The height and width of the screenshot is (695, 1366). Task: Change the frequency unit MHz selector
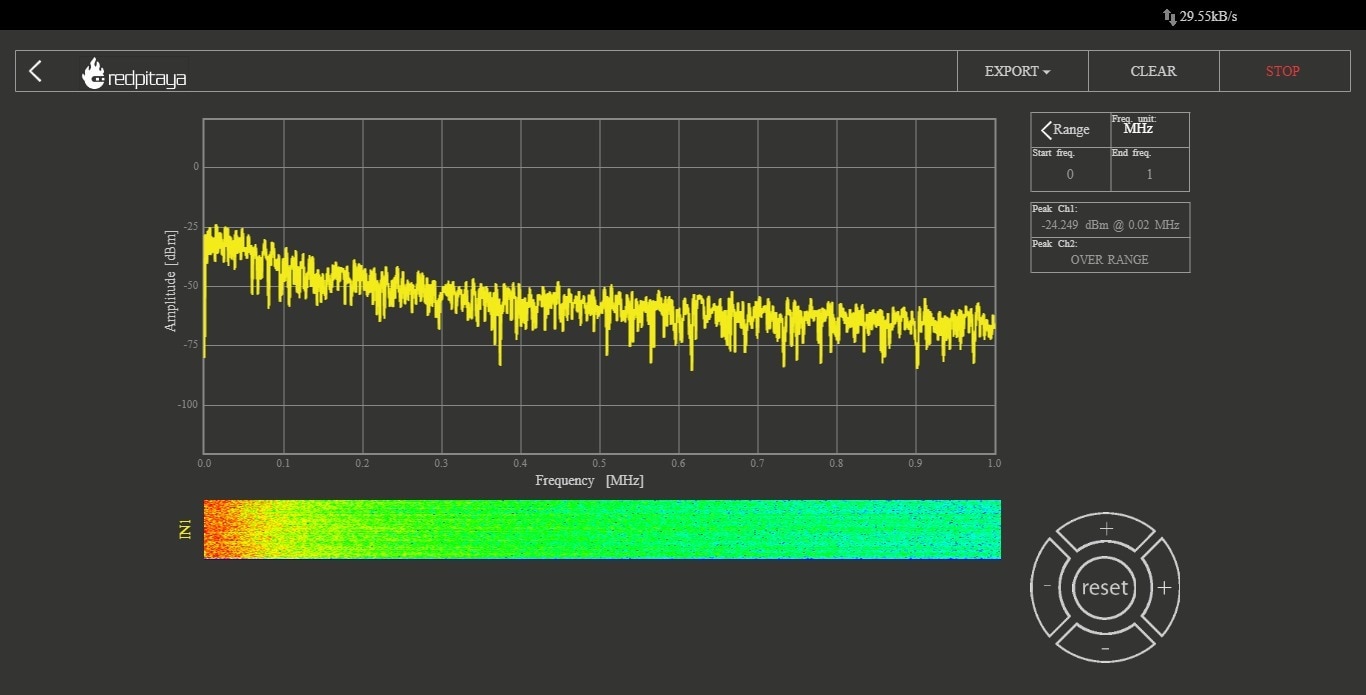[1138, 129]
